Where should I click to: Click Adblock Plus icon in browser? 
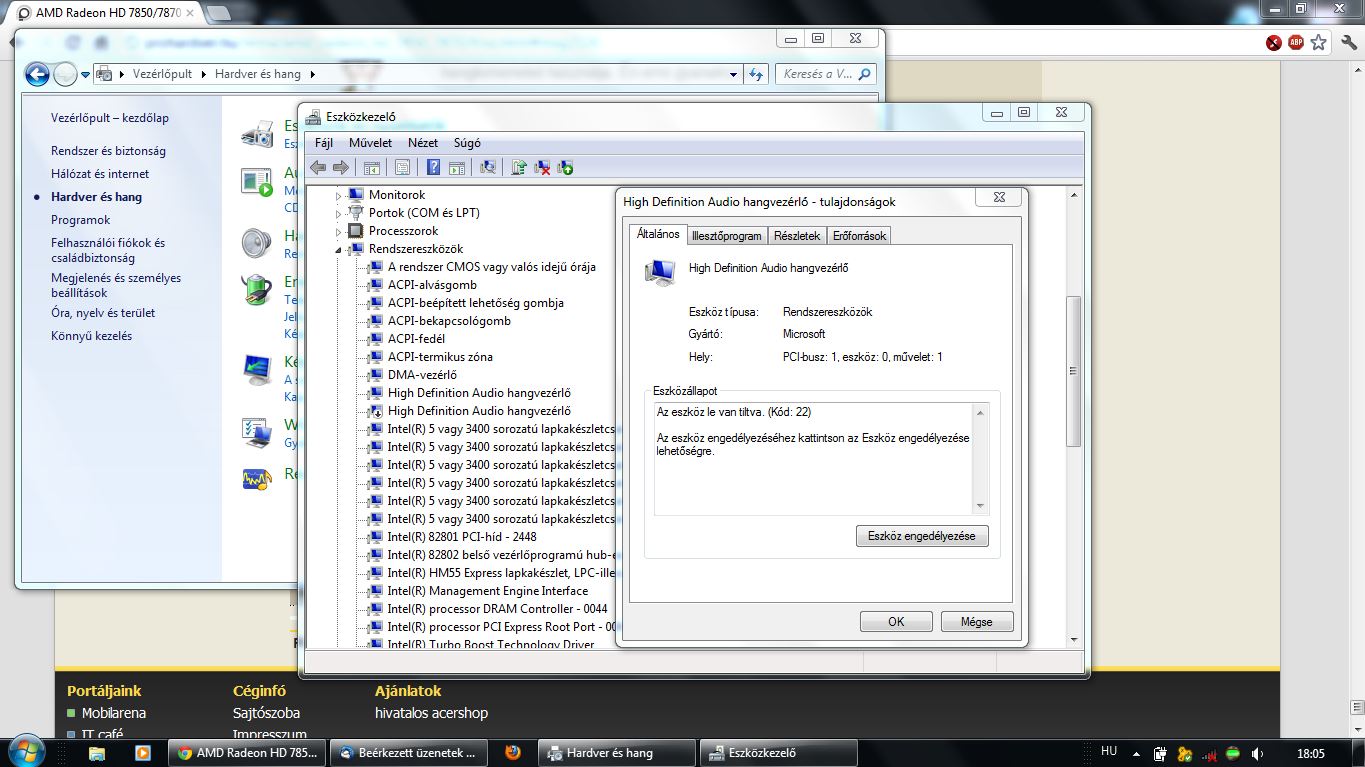1296,42
